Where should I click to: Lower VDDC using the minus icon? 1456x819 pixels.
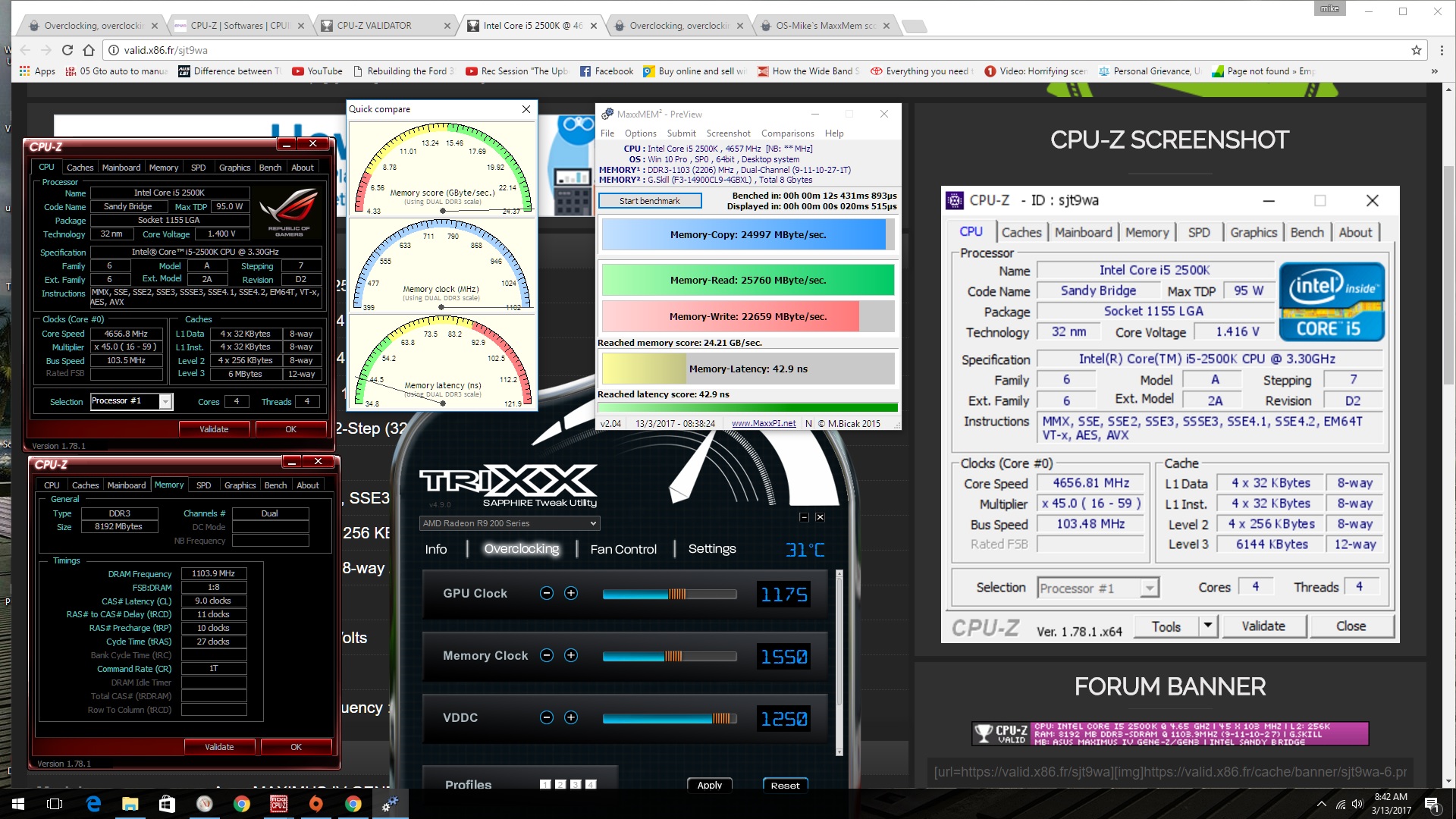click(547, 717)
